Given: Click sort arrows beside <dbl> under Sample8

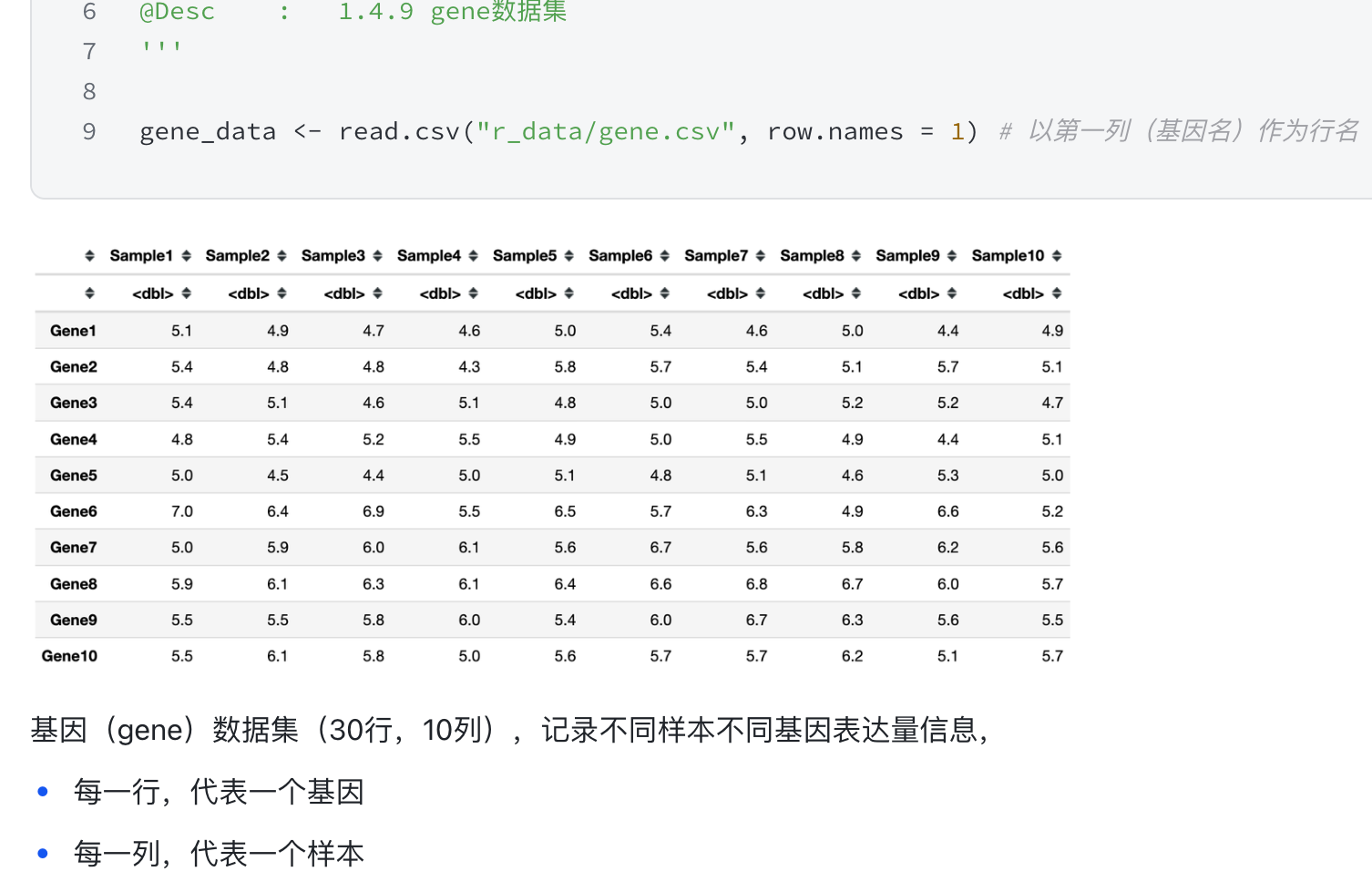Looking at the screenshot, I should click(x=855, y=293).
